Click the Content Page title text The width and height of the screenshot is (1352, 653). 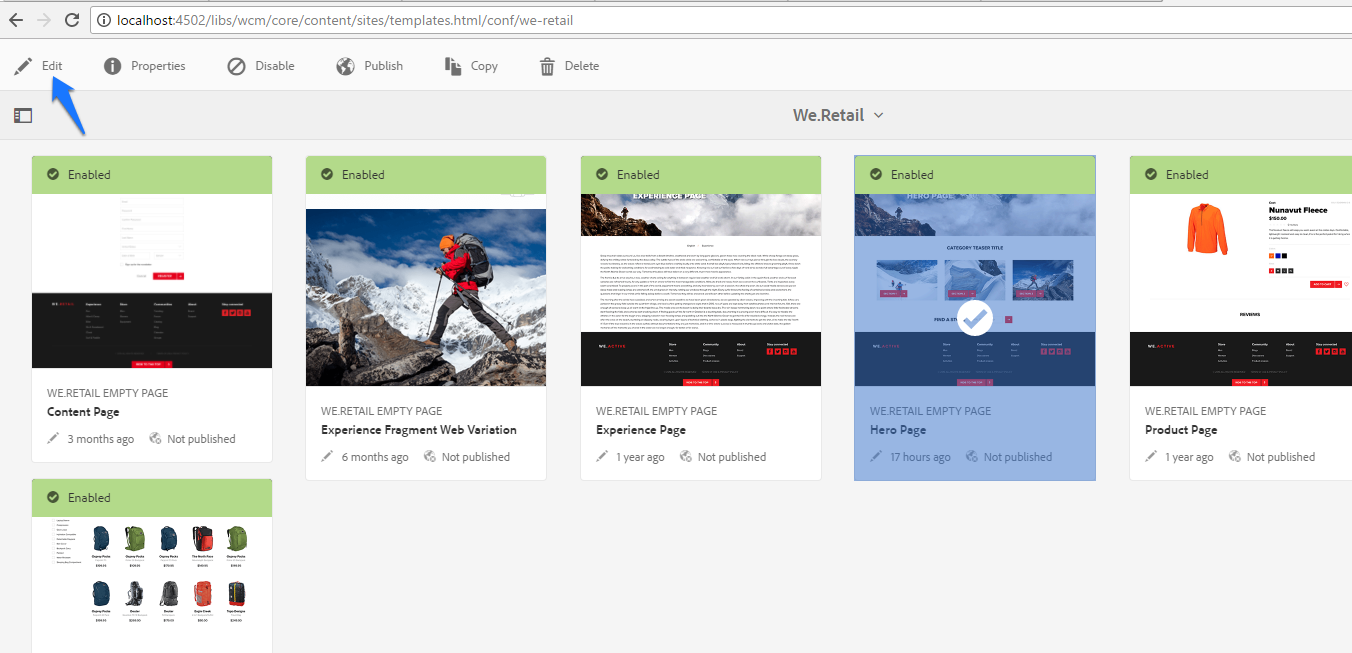[83, 412]
